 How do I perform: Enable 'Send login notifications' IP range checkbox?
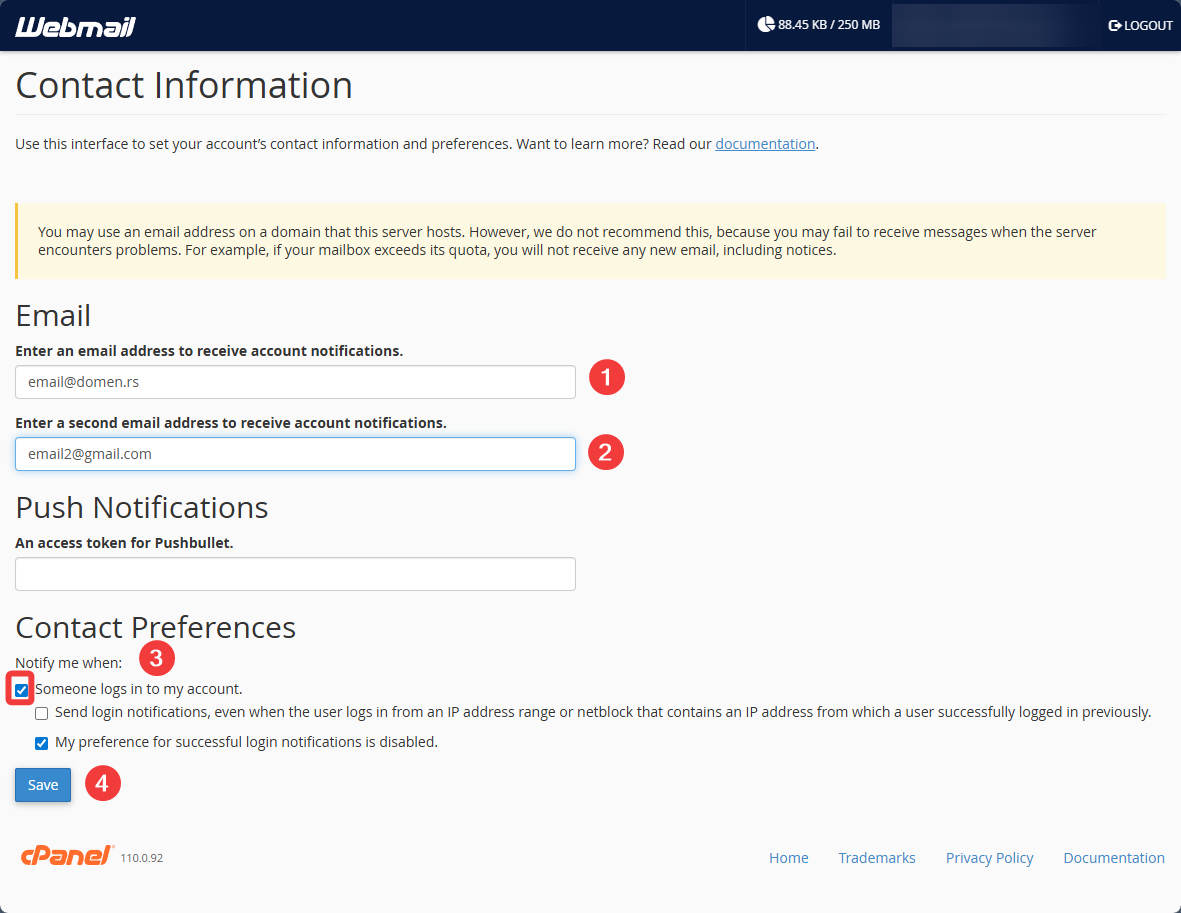(x=42, y=714)
